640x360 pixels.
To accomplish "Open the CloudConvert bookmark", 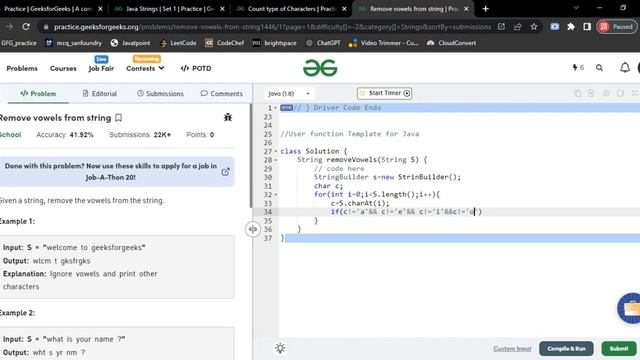I will tap(452, 43).
